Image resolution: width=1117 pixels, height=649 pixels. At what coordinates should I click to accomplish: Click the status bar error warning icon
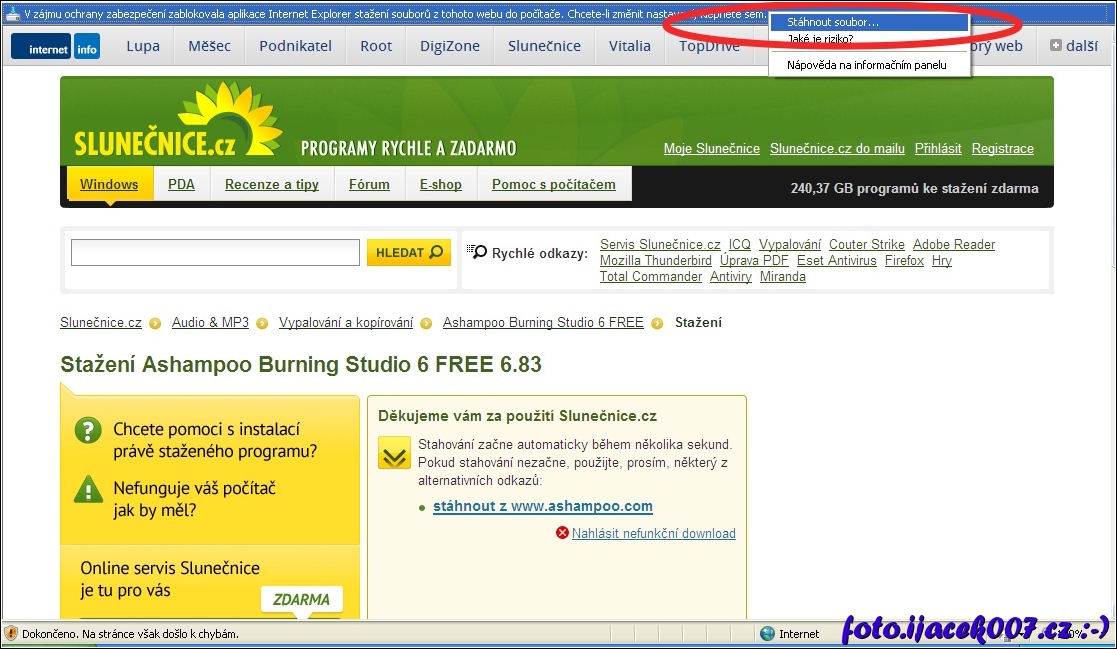tap(11, 633)
